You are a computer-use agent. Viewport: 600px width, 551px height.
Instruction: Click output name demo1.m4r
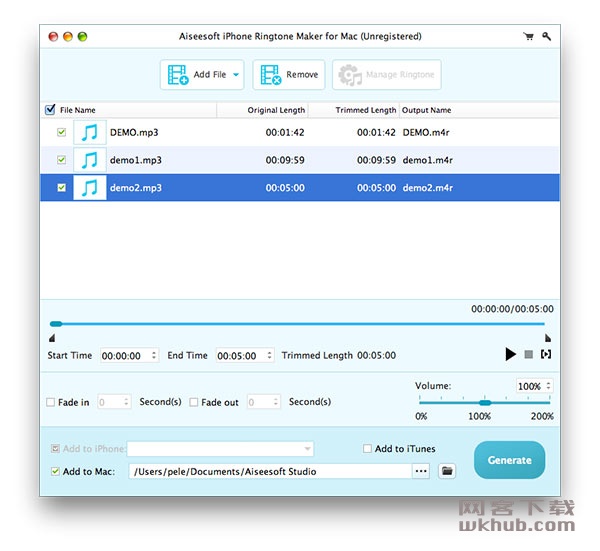pyautogui.click(x=427, y=160)
